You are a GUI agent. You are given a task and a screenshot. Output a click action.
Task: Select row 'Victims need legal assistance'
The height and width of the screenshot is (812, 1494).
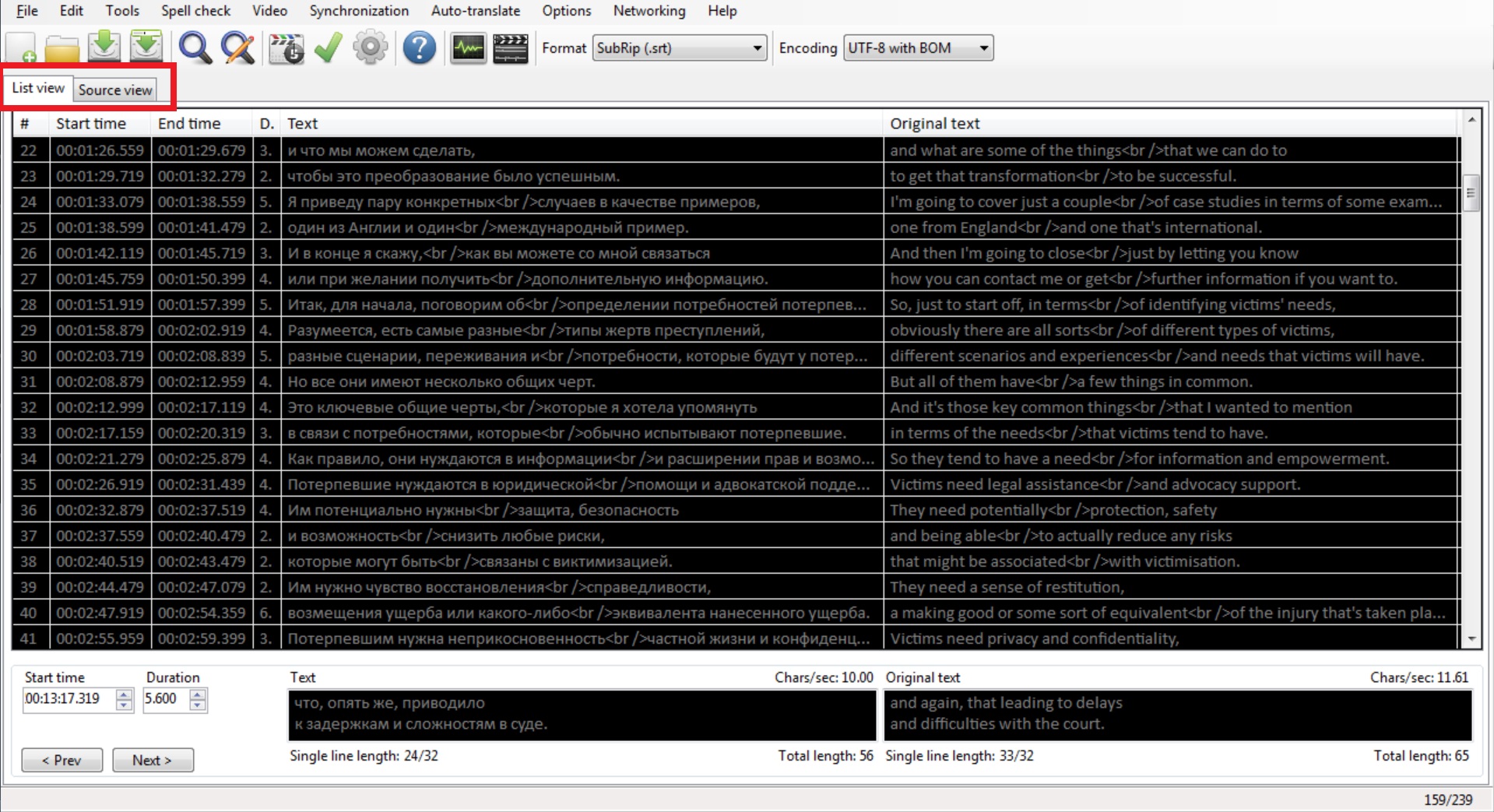pos(736,484)
